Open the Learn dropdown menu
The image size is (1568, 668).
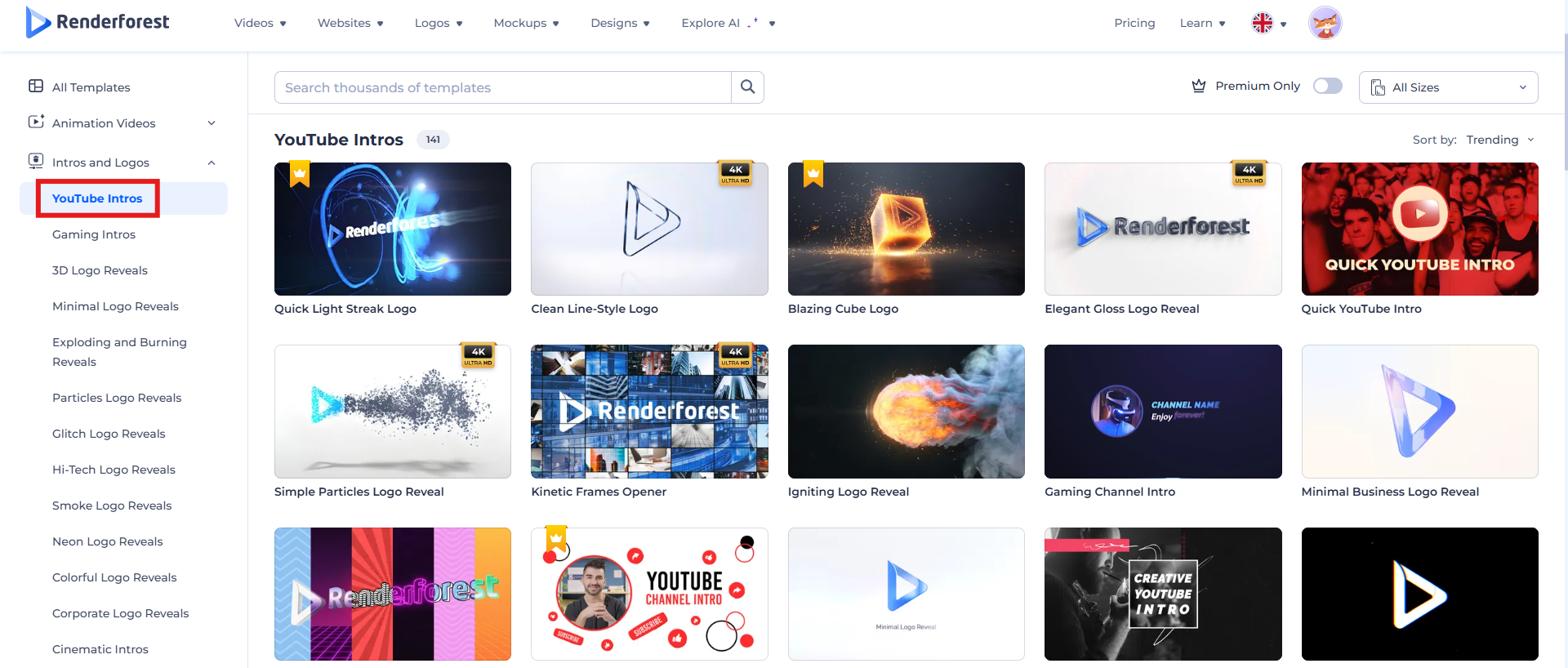click(1202, 23)
